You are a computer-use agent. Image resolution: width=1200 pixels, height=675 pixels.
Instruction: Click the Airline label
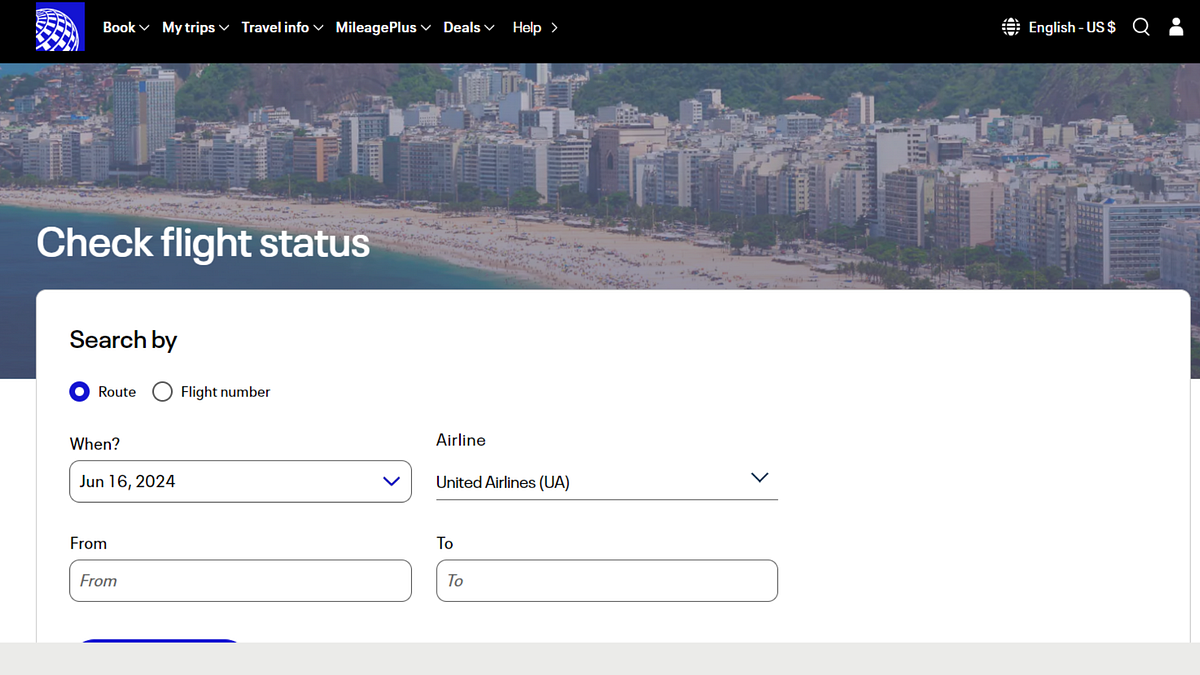pos(461,440)
